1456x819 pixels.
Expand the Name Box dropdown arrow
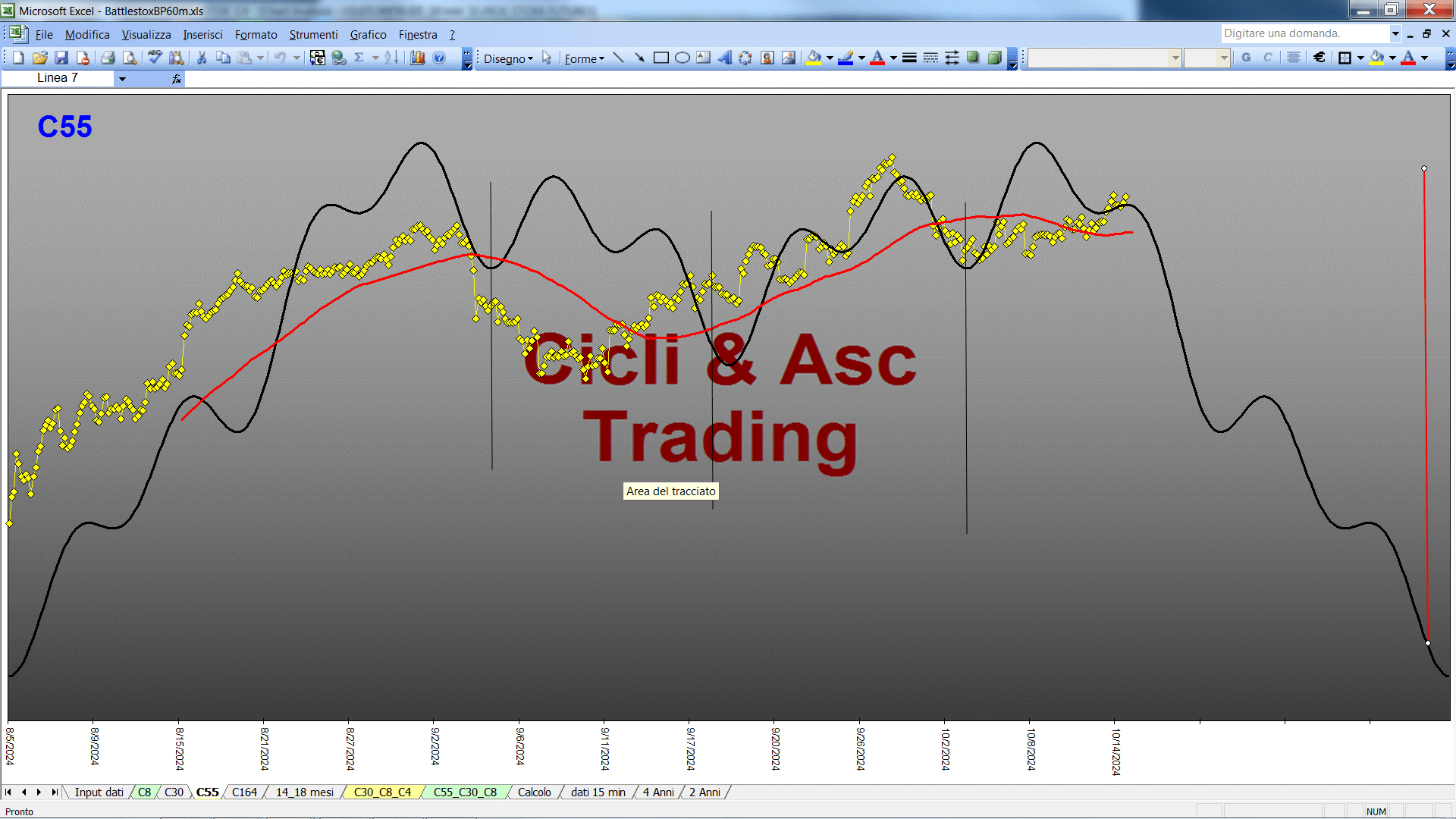pos(122,79)
